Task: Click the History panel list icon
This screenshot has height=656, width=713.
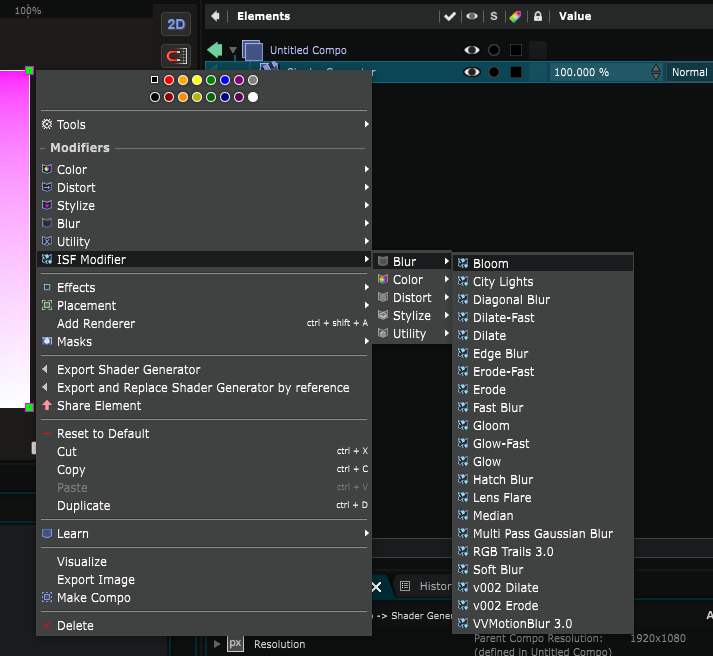Action: pyautogui.click(x=405, y=586)
